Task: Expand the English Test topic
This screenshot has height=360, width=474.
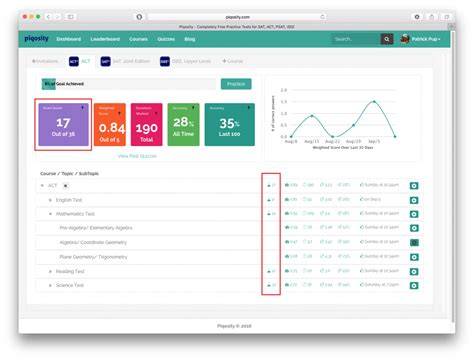Action: point(50,200)
